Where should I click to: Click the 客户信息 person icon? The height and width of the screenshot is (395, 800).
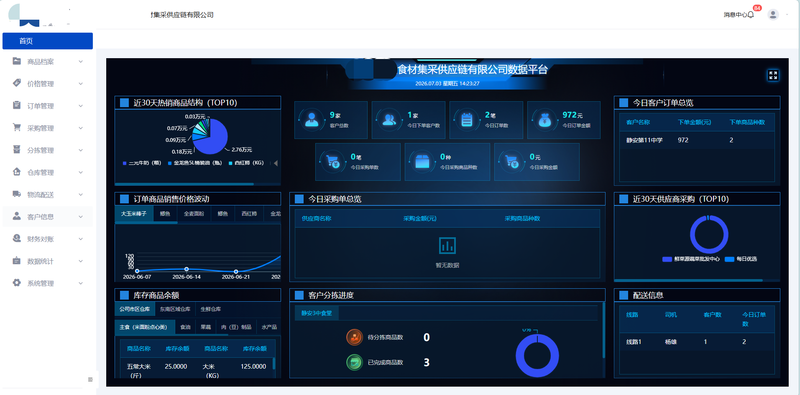[x=17, y=216]
